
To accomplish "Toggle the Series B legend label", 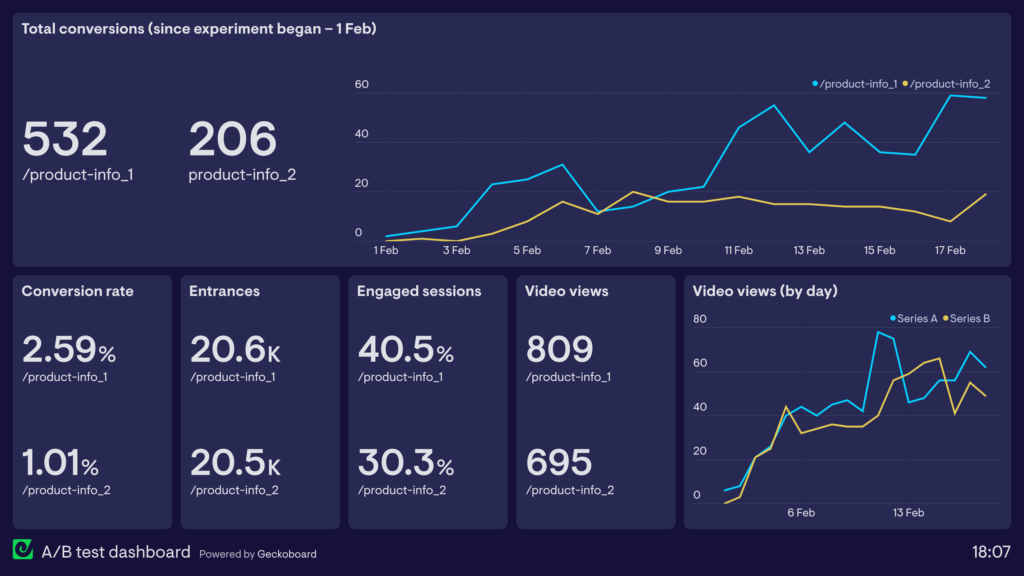I will [x=970, y=319].
